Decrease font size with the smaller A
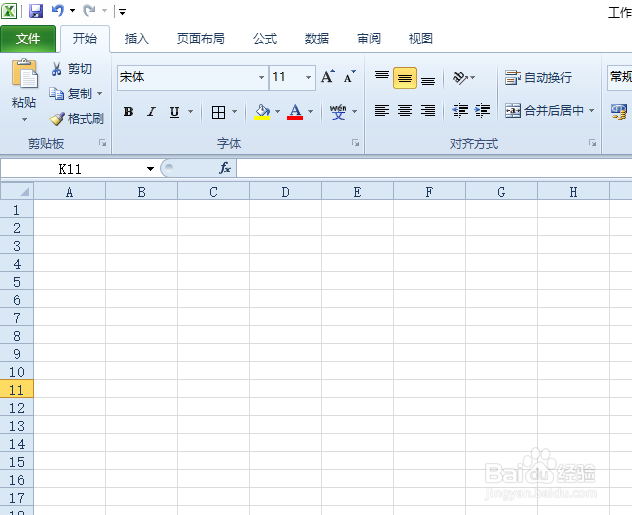The width and height of the screenshot is (632, 515). point(349,76)
